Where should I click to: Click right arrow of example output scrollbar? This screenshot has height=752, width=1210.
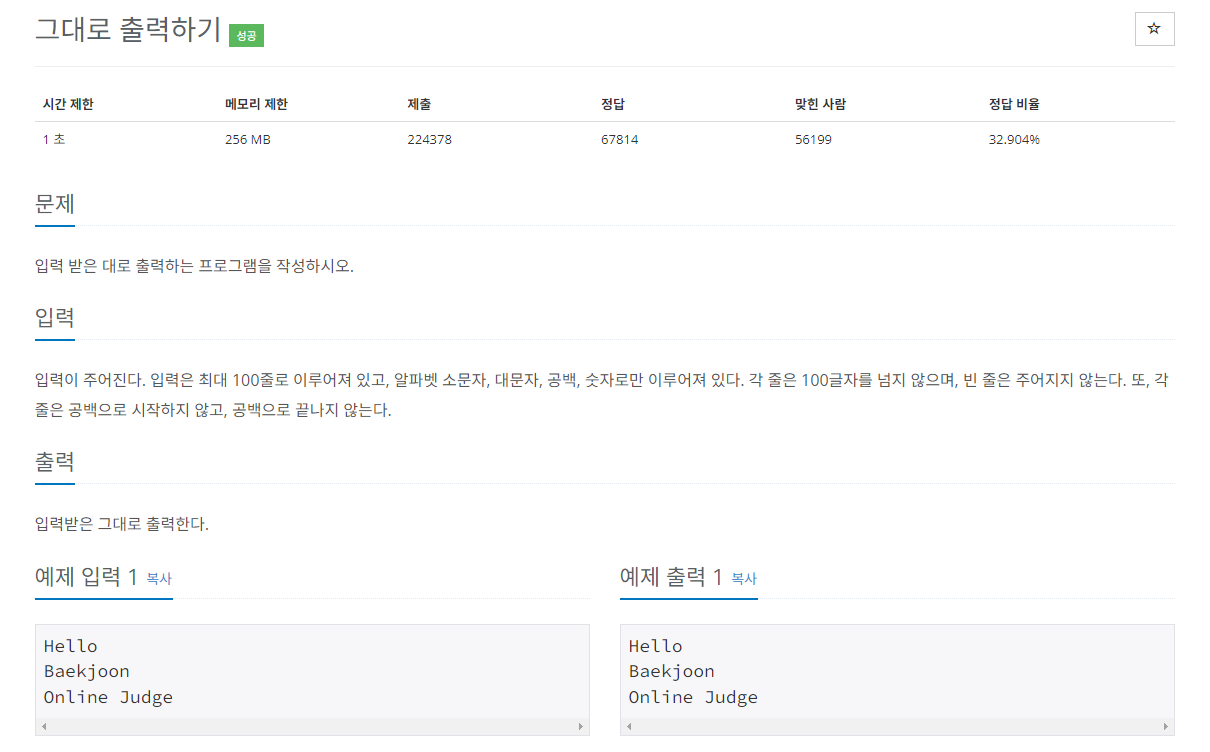point(1166,727)
